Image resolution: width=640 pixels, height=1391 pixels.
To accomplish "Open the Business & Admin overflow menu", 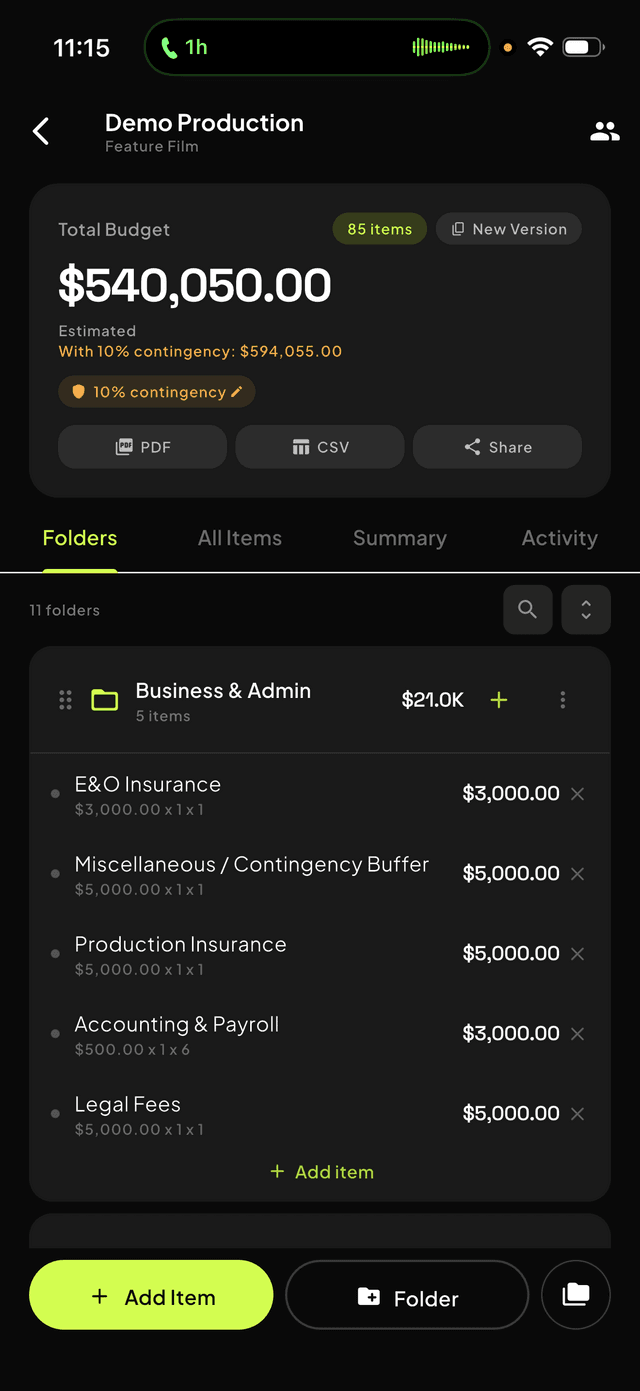I will (x=562, y=700).
